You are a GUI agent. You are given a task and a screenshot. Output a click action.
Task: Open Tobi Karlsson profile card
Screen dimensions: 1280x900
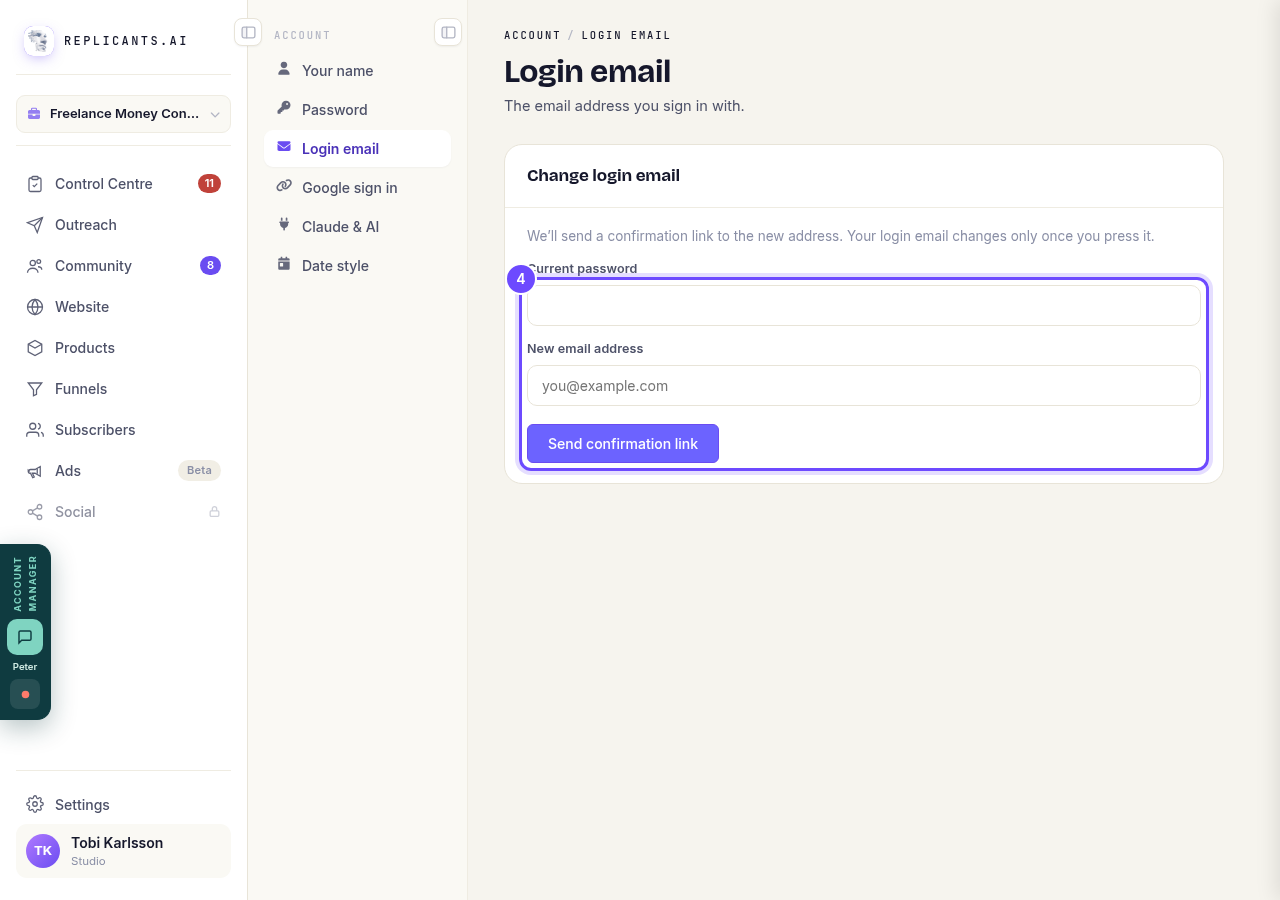(123, 851)
